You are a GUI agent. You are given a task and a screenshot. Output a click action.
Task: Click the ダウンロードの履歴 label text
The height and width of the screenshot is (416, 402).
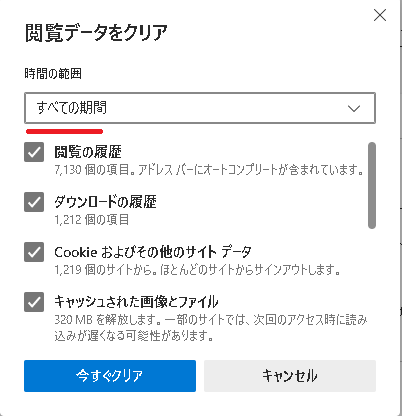pos(105,202)
